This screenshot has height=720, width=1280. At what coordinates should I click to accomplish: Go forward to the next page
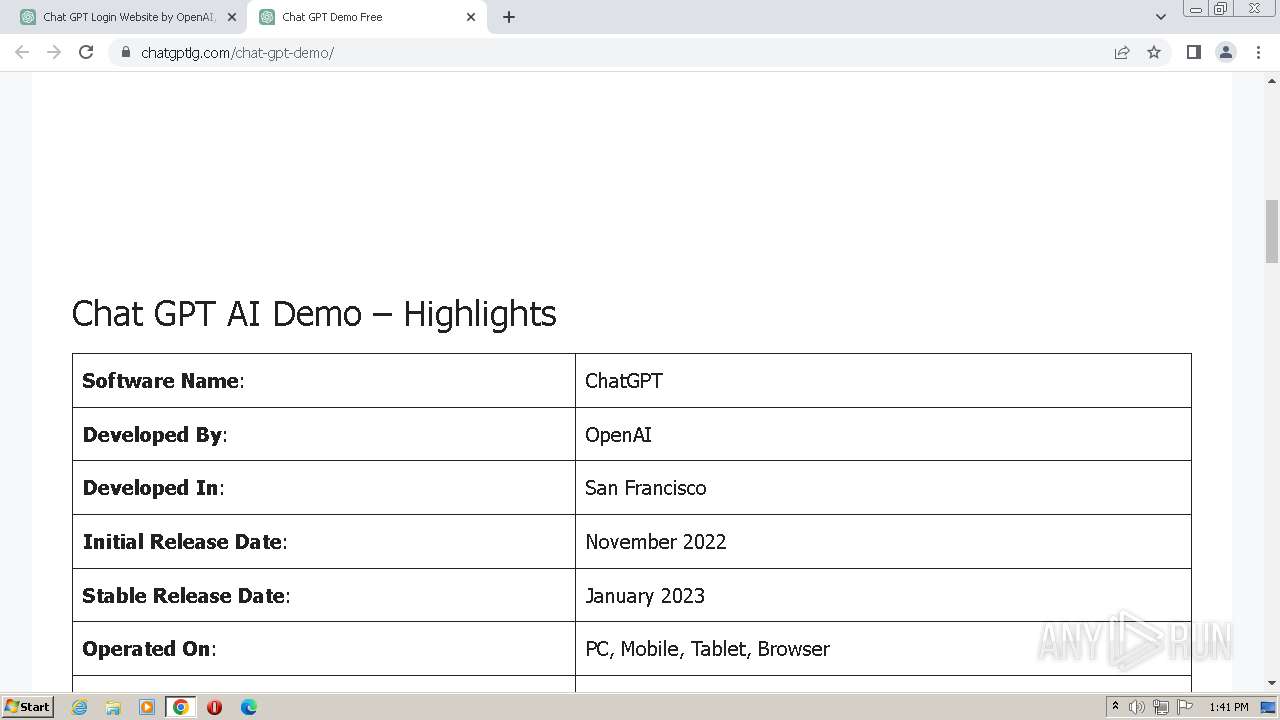(54, 52)
